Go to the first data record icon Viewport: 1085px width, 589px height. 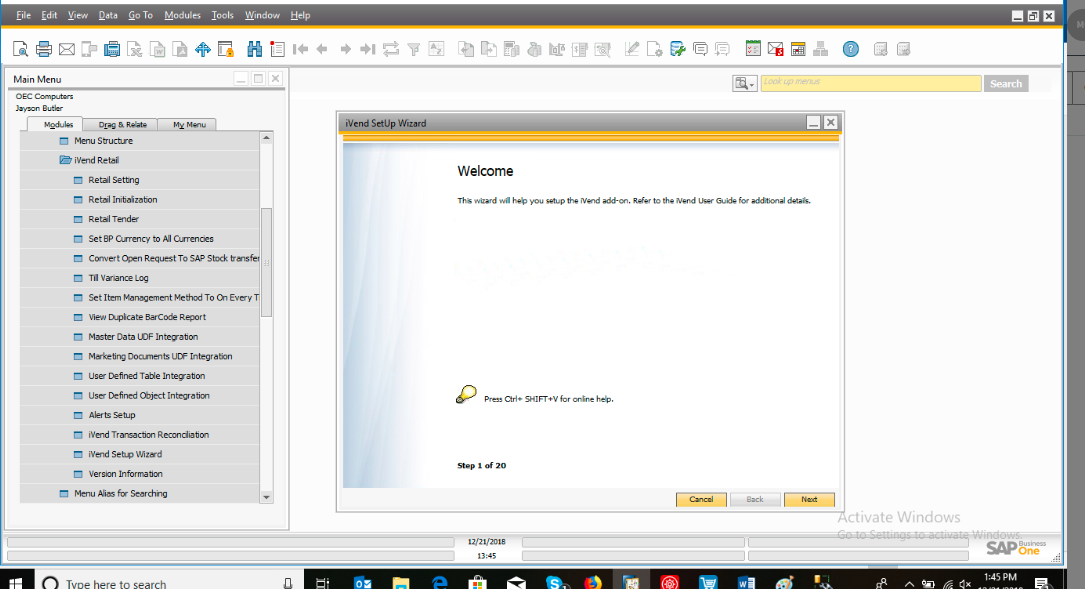pos(300,49)
